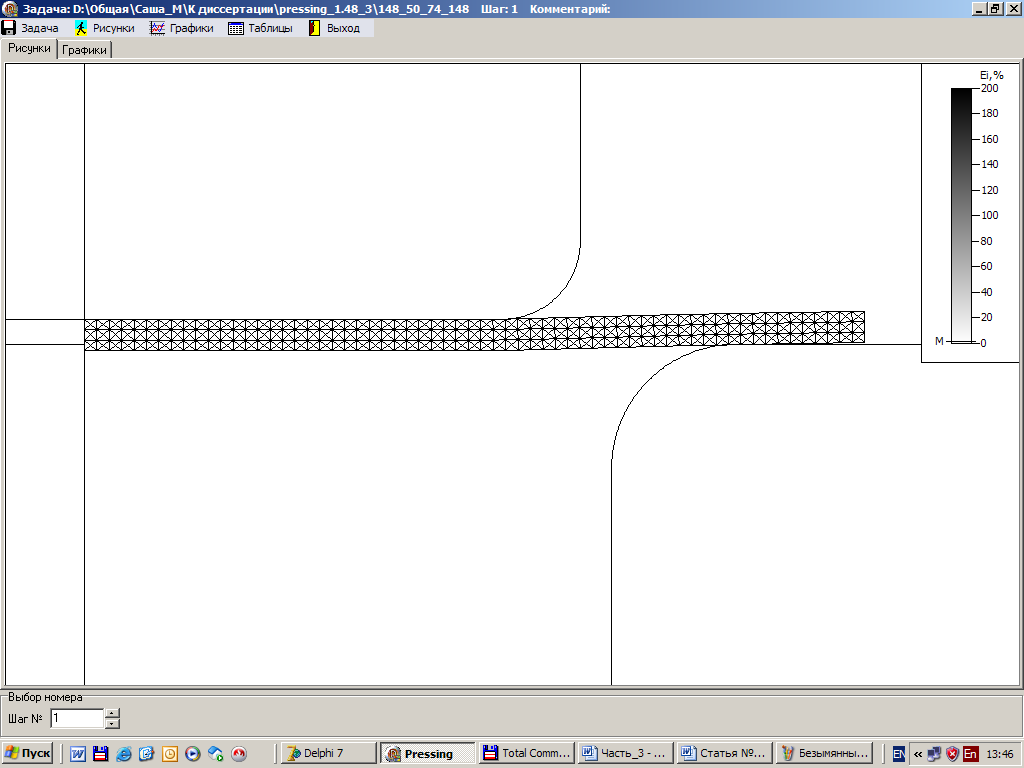This screenshot has height=768, width=1024.
Task: Click the Ei,% grayscale legend bar
Action: pyautogui.click(x=960, y=215)
